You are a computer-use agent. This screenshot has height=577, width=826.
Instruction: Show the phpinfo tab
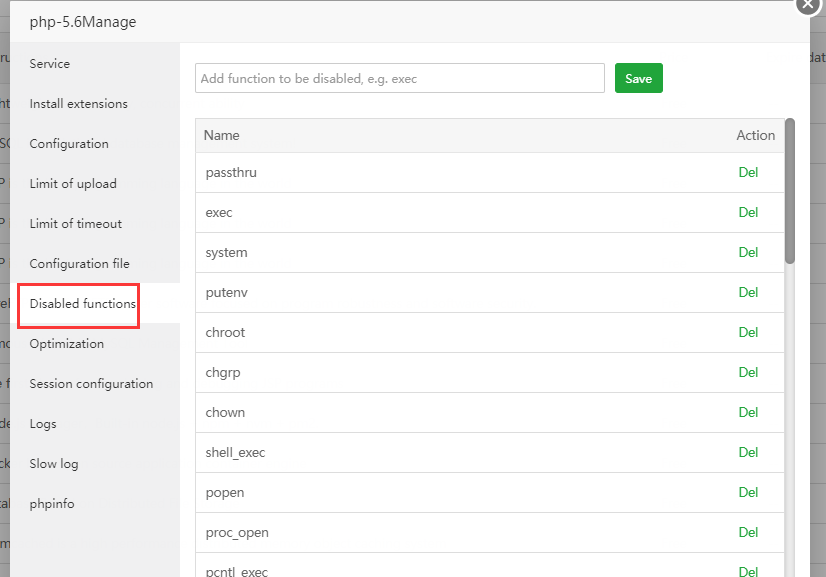click(x=52, y=504)
